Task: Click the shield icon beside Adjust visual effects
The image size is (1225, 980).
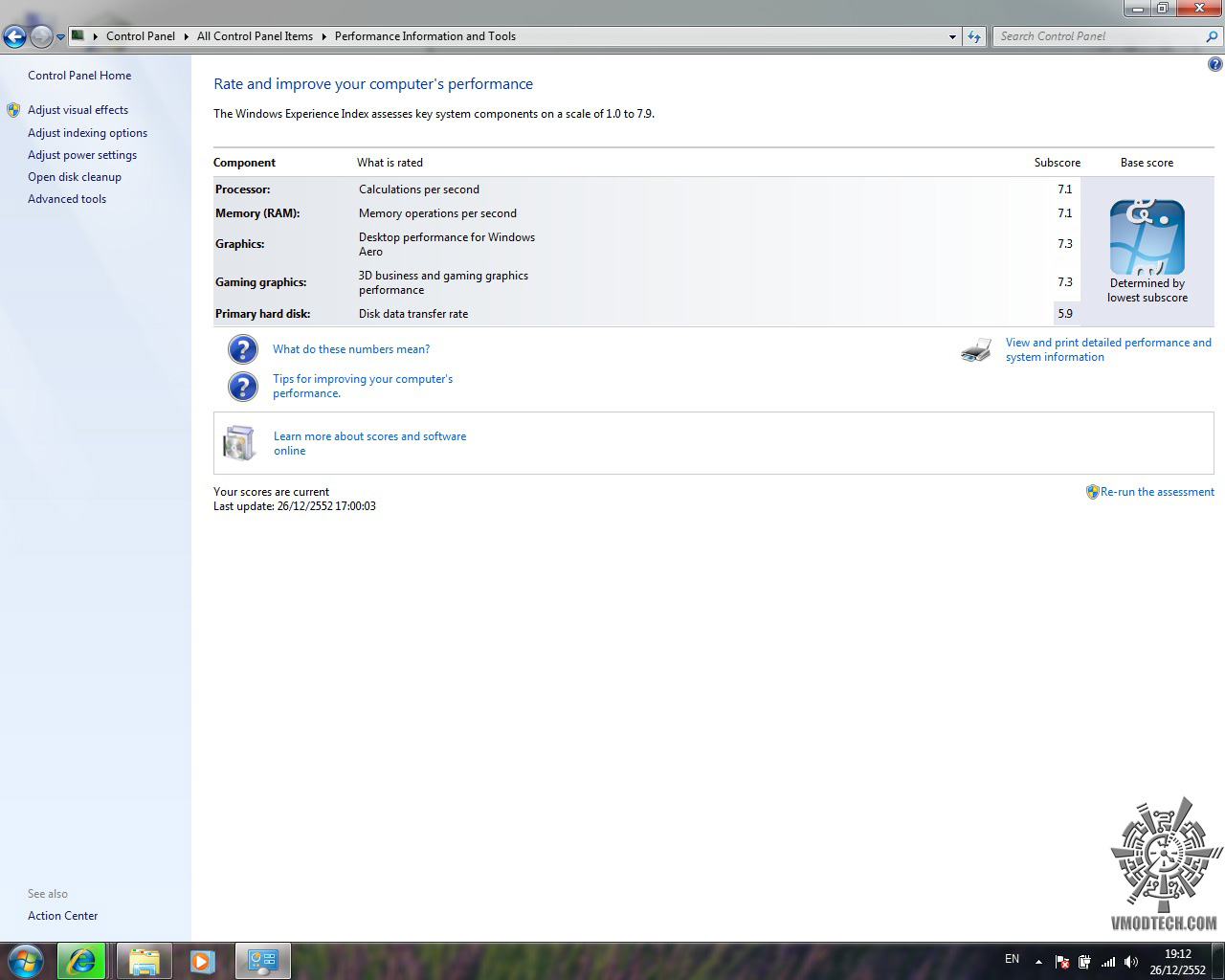Action: point(13,110)
